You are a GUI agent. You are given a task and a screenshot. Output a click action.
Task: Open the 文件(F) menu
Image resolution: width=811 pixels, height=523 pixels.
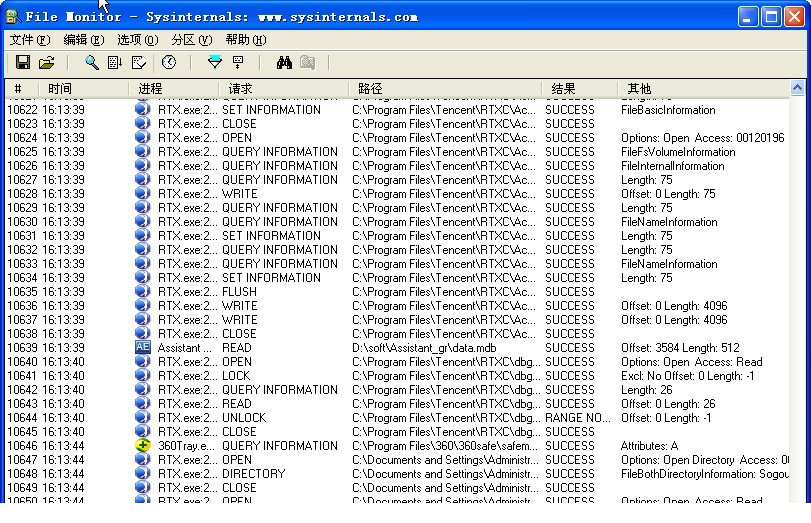point(29,40)
